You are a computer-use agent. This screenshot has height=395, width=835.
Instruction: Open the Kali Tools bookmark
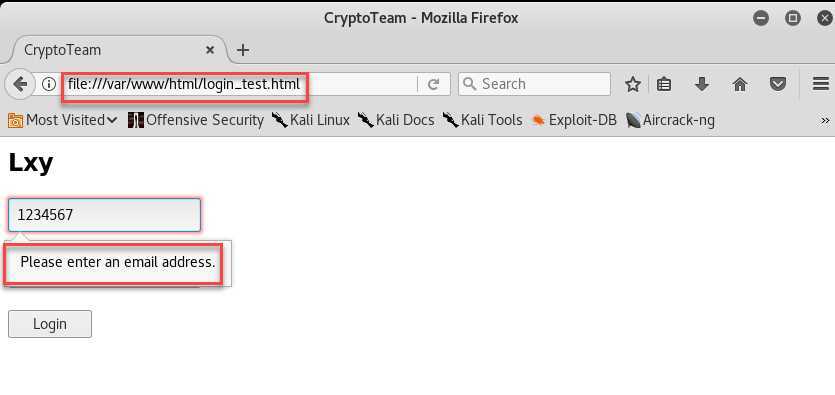(482, 120)
